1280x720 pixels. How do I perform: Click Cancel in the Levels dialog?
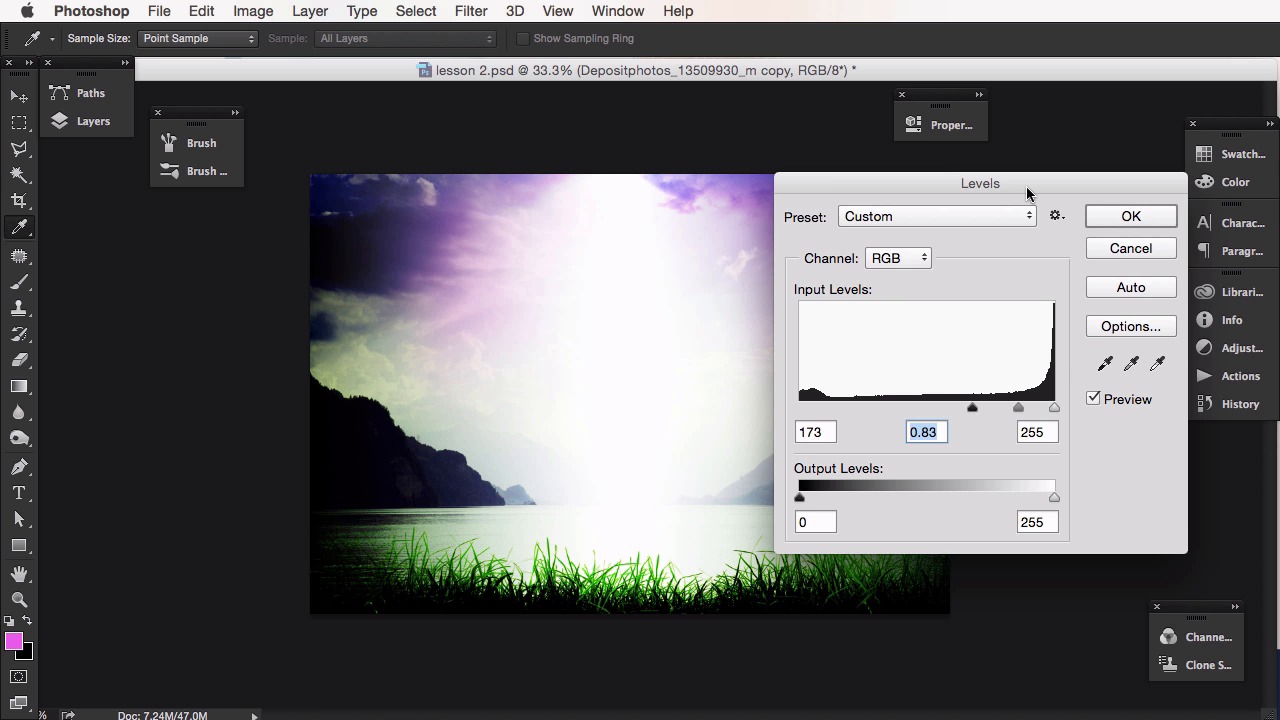click(1131, 248)
